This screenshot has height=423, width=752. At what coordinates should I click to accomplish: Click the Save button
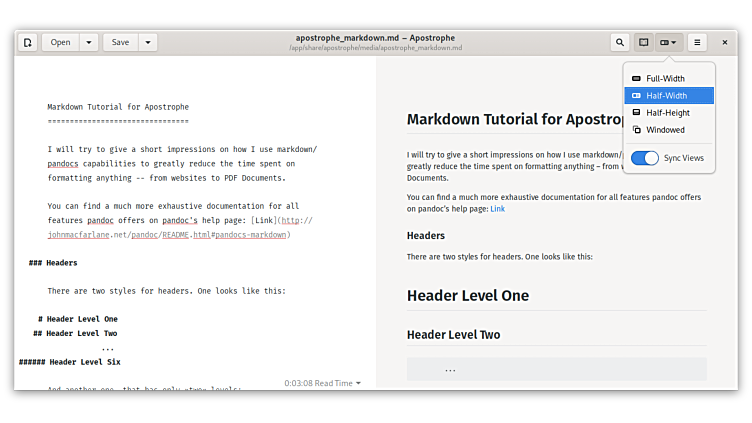pyautogui.click(x=120, y=42)
